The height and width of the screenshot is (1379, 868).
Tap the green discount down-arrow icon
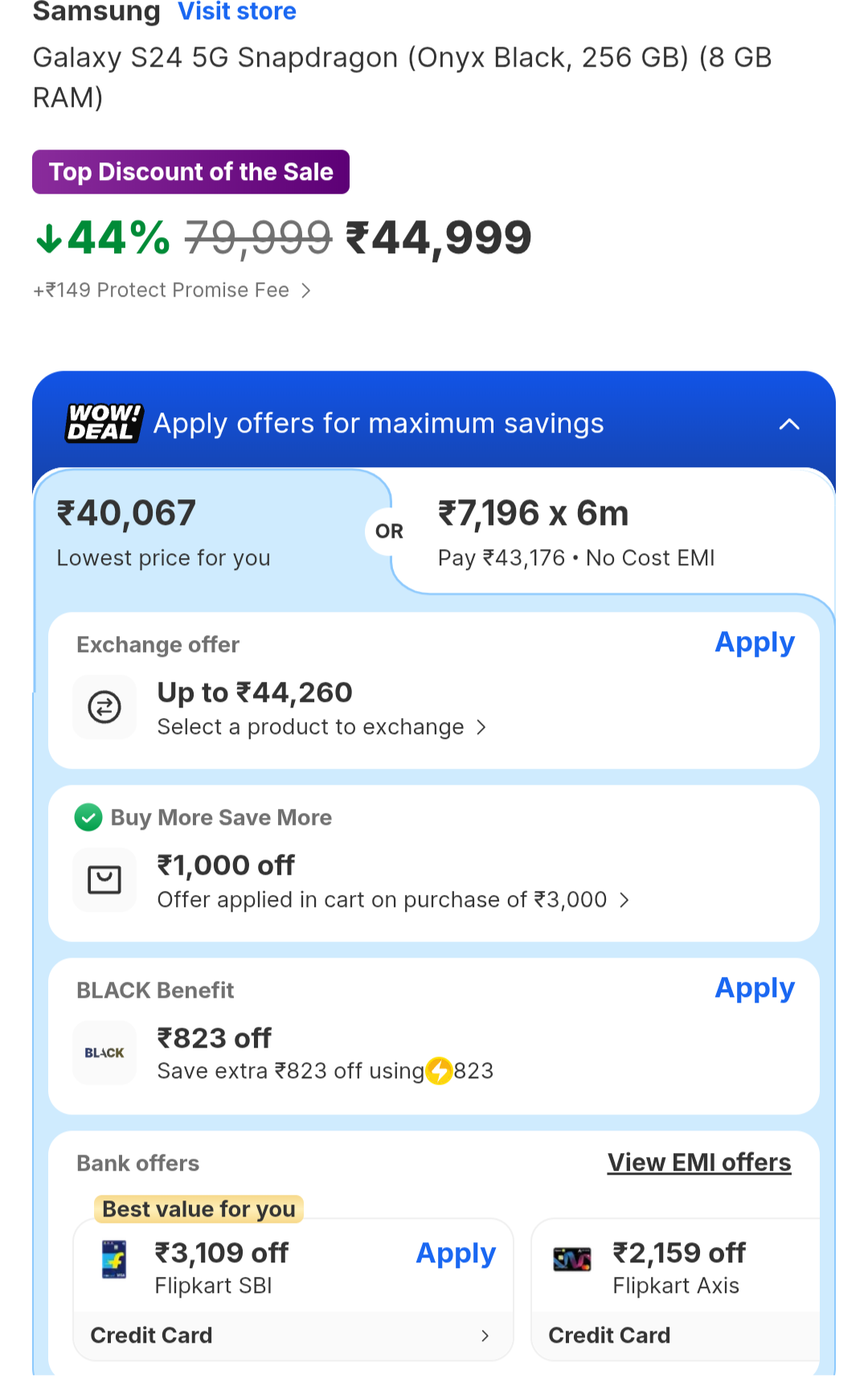[x=49, y=238]
